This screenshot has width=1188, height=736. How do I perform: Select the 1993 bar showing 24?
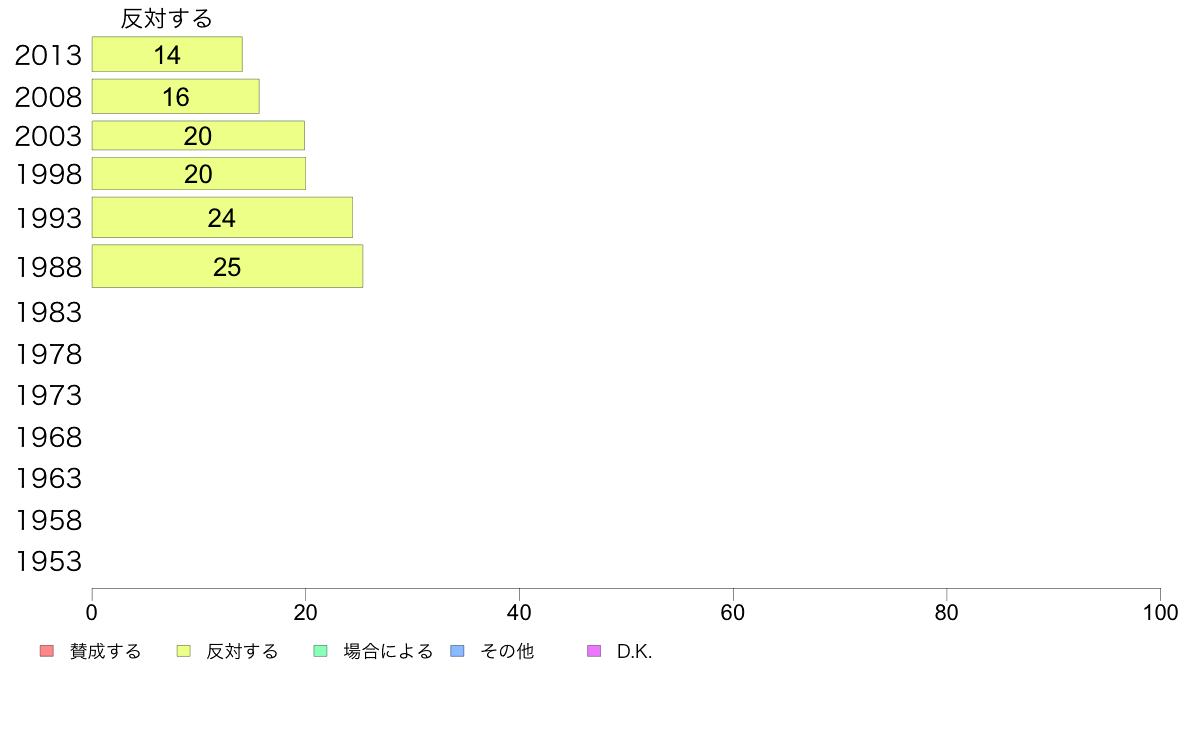(x=222, y=218)
